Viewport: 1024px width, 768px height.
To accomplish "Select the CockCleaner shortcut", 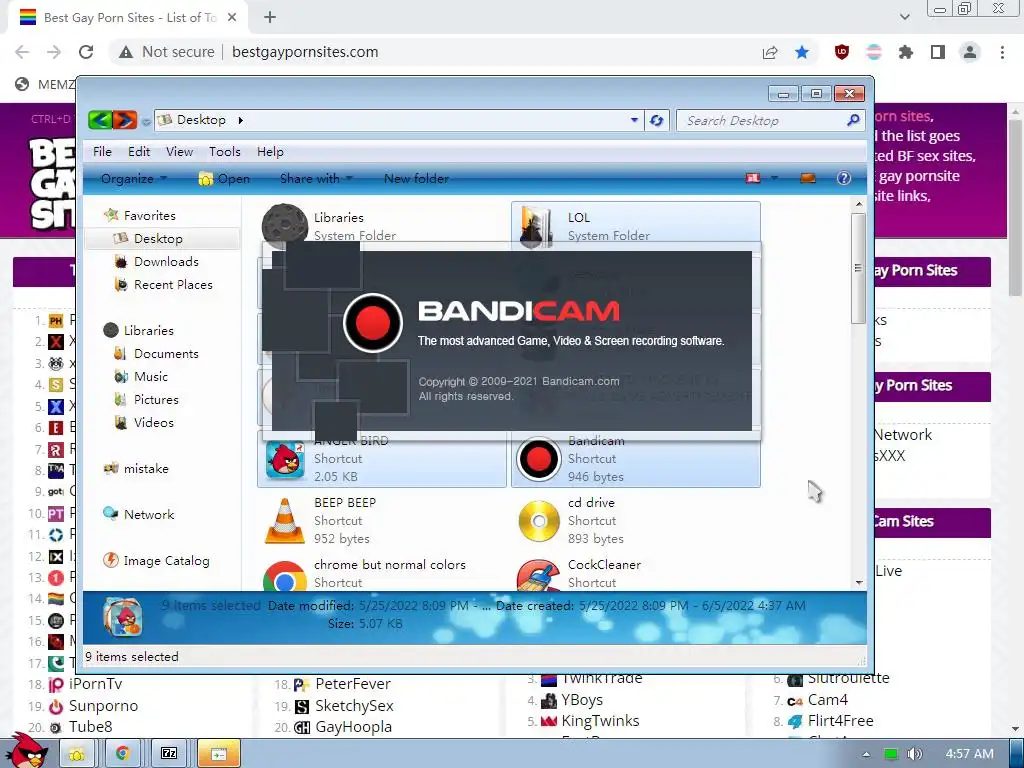I will pyautogui.click(x=635, y=573).
